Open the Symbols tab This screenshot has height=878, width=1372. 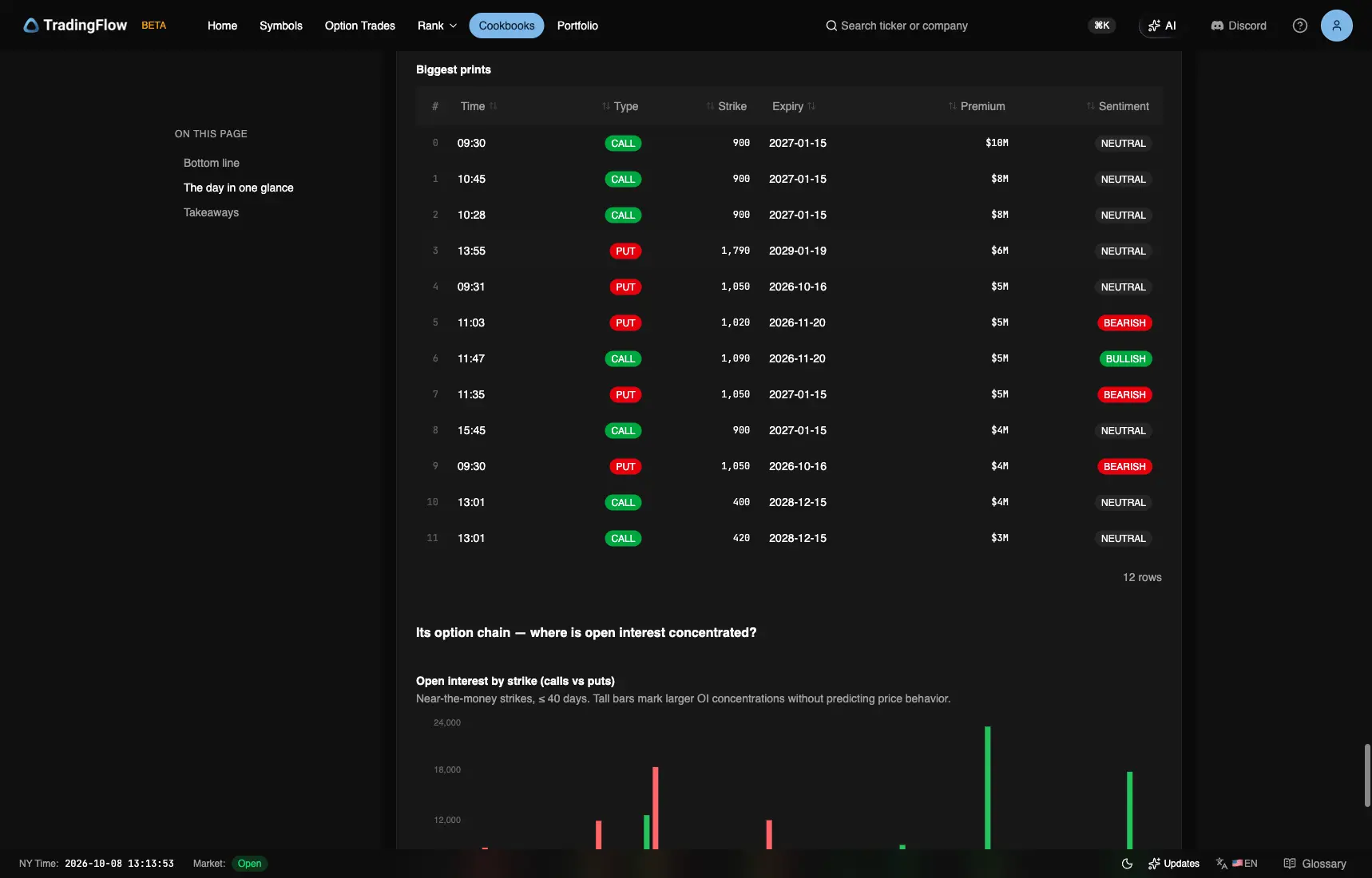(x=281, y=26)
